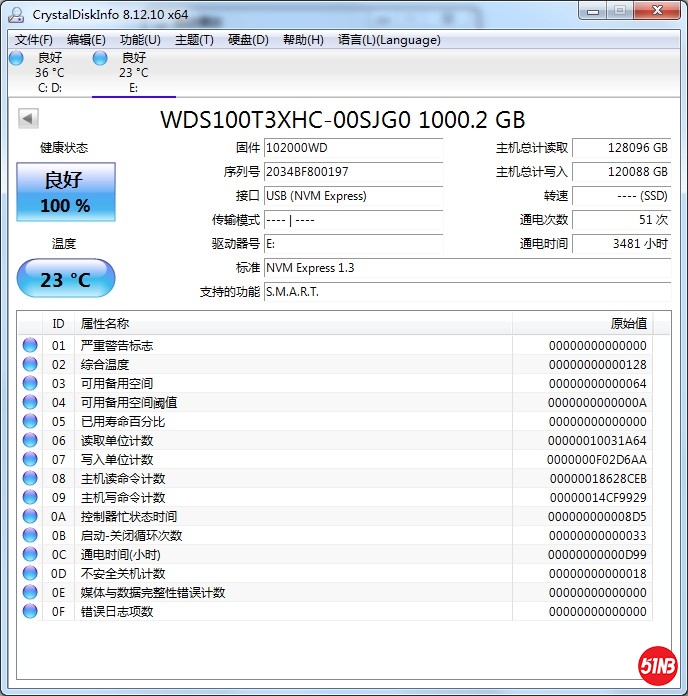Click raw value 000000000008D5

pos(597,517)
